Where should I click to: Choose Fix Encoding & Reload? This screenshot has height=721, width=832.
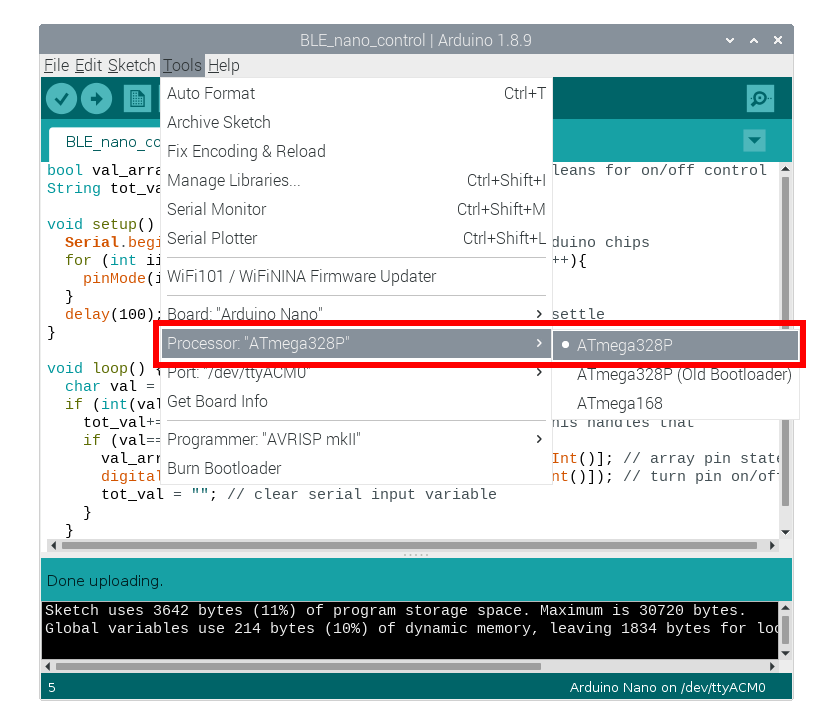coord(356,151)
